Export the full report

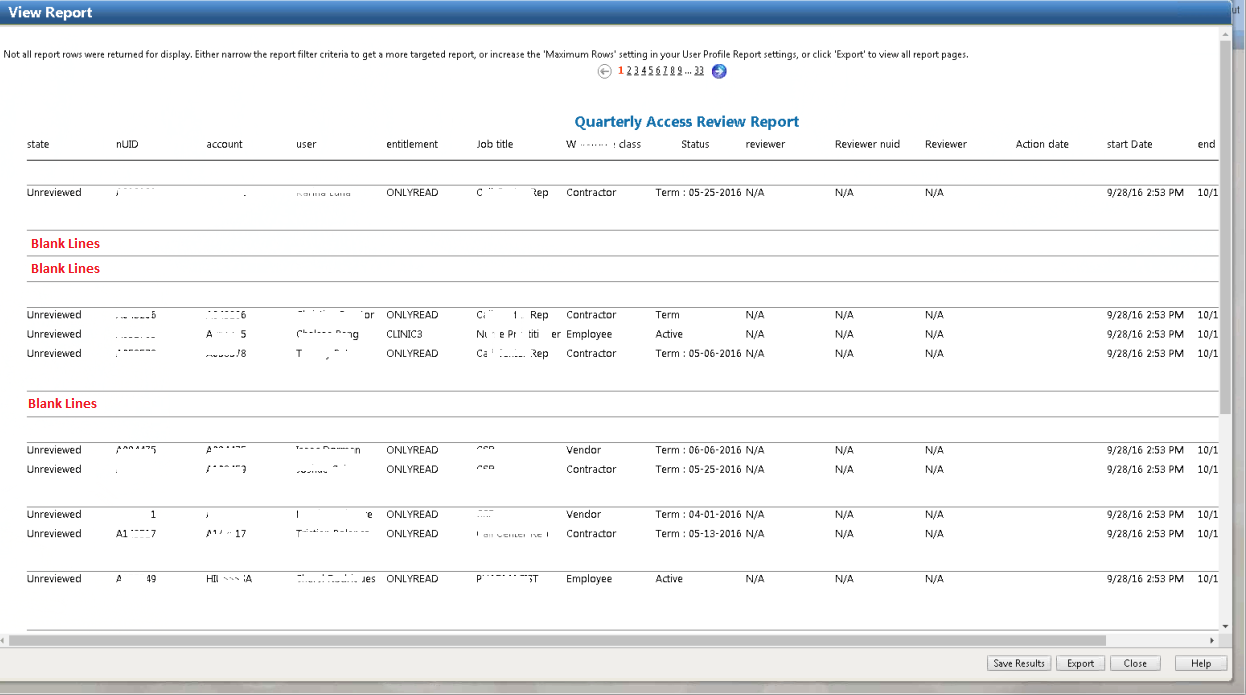[x=1080, y=663]
